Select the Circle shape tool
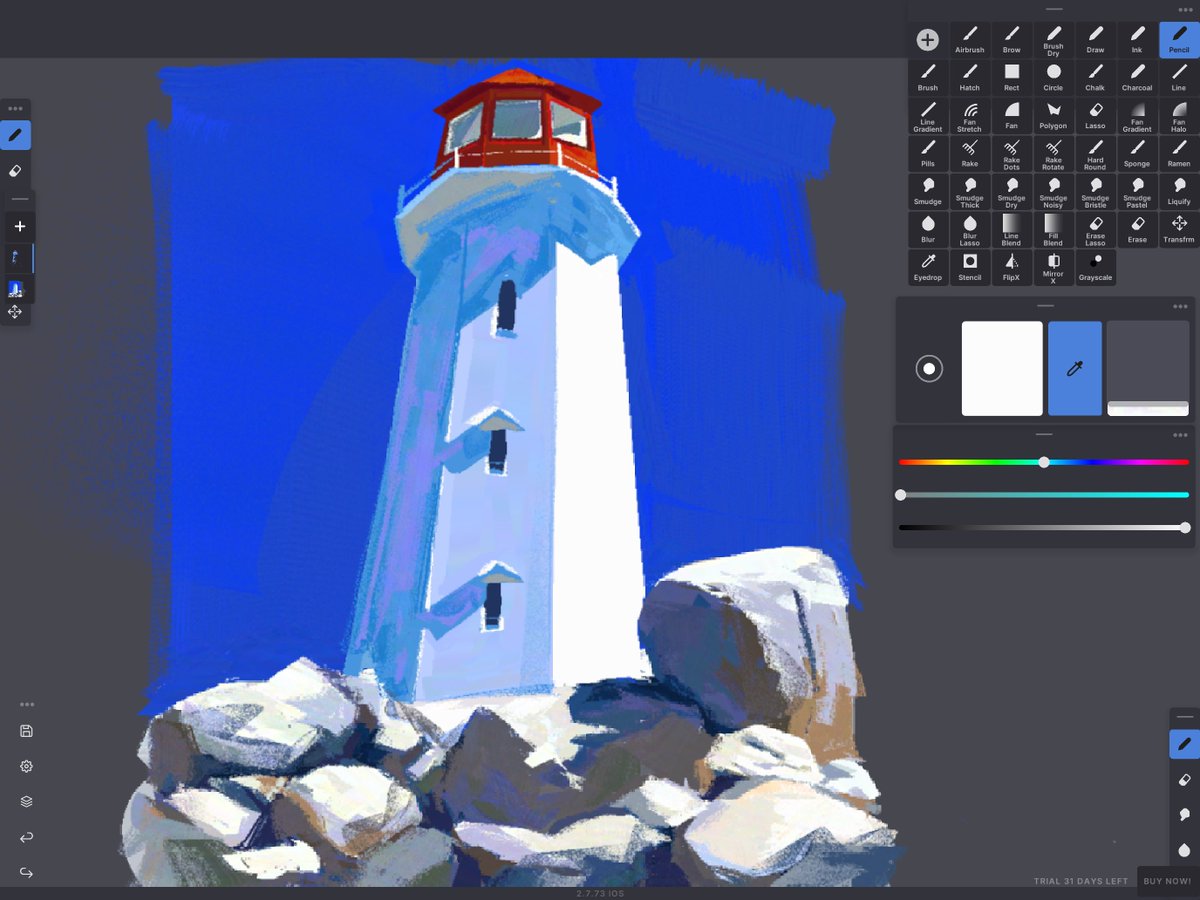 [x=1053, y=78]
